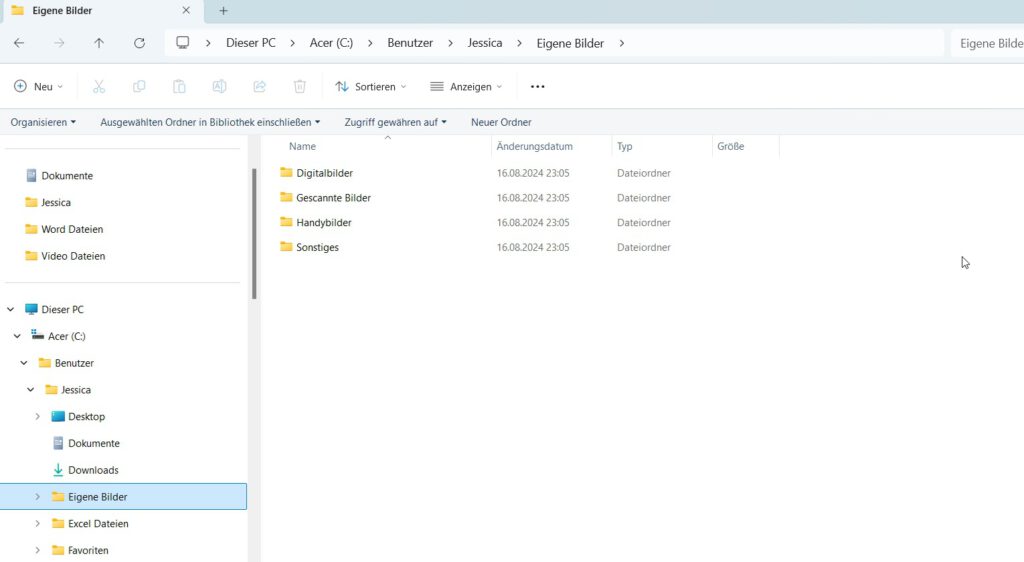
Task: Open a new tab with plus icon
Action: (223, 10)
